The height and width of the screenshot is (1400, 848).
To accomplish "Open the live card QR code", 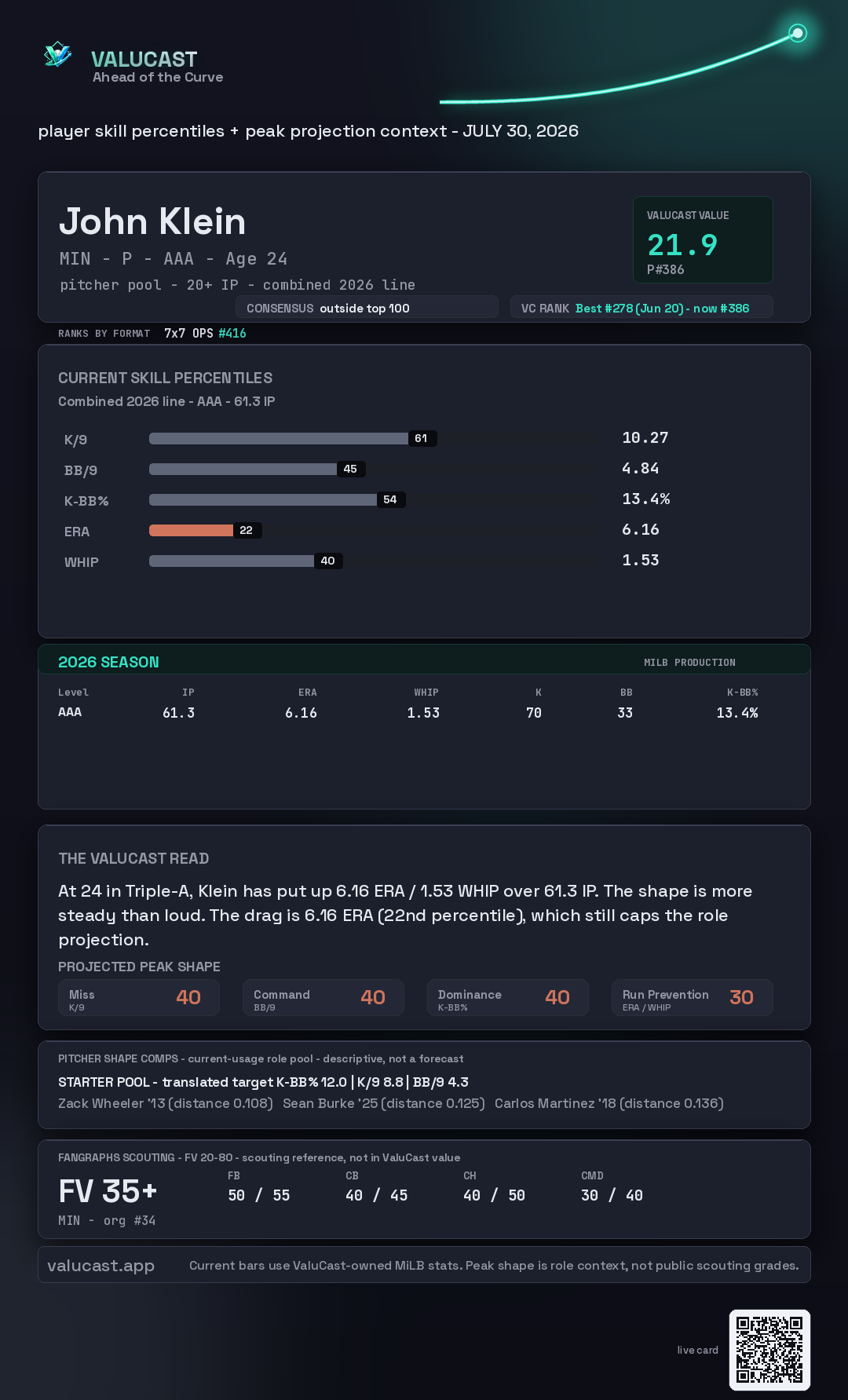I will coord(769,1350).
